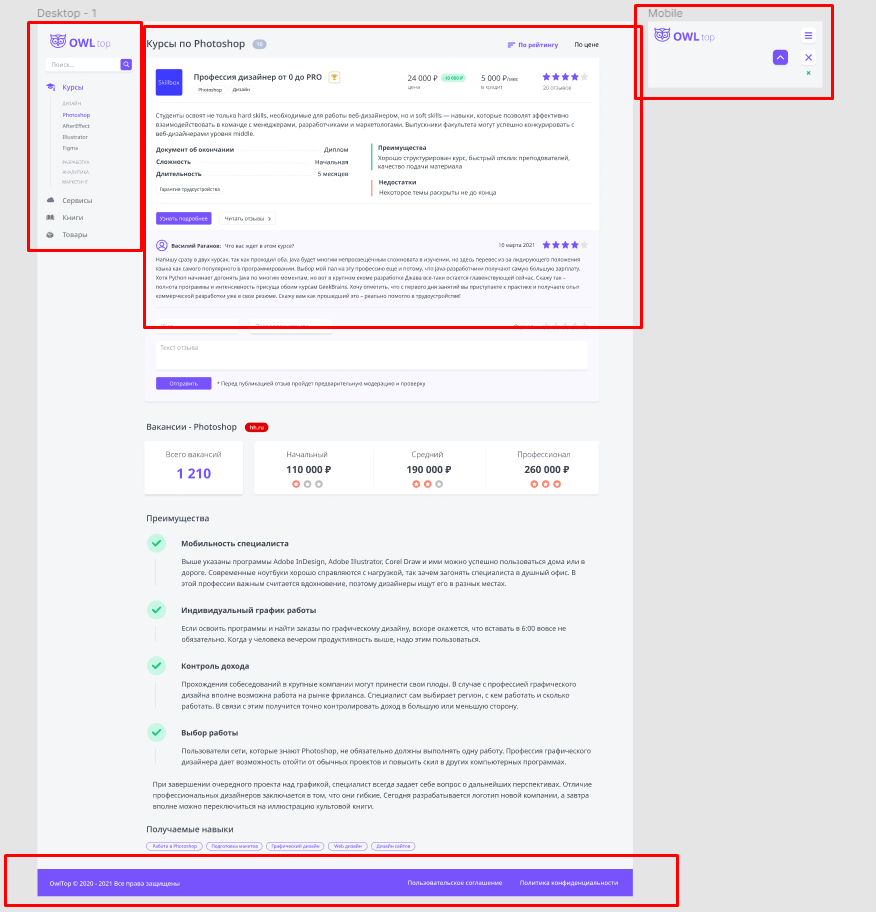Click the 1 210 total vacancies number
Image resolution: width=876 pixels, height=912 pixels.
[x=194, y=473]
